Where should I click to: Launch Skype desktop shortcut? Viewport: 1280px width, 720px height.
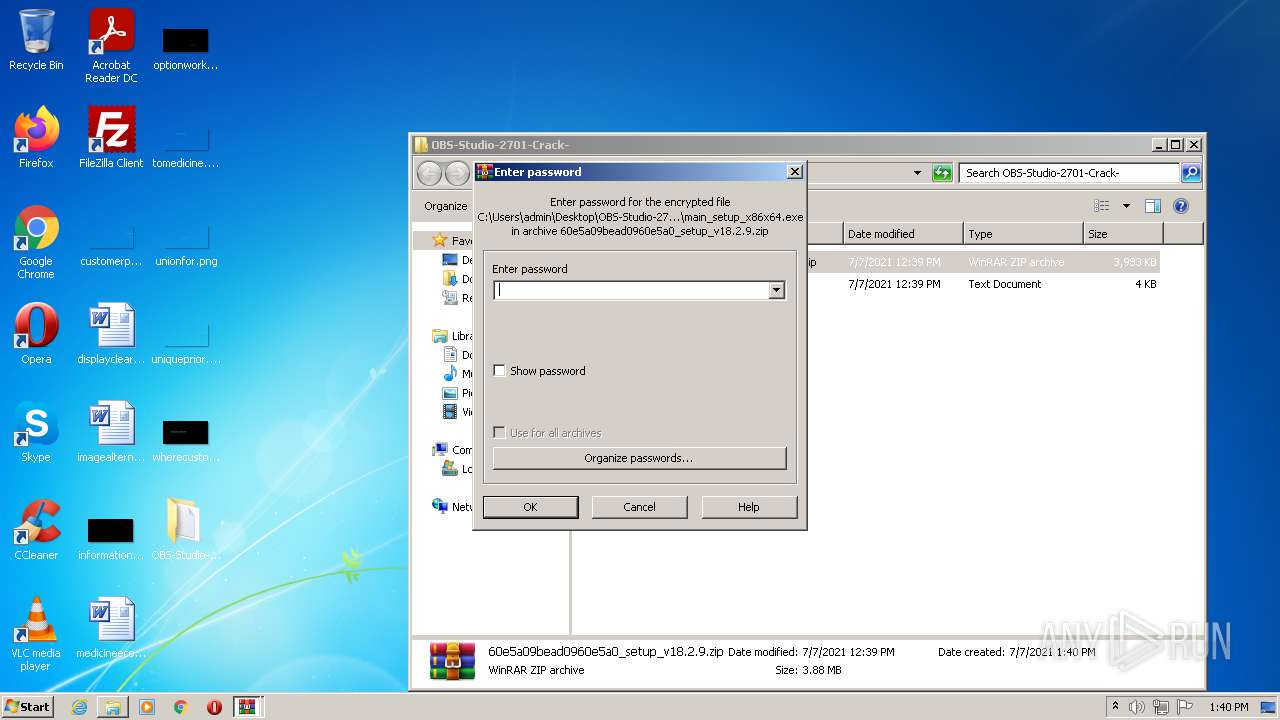coord(36,432)
